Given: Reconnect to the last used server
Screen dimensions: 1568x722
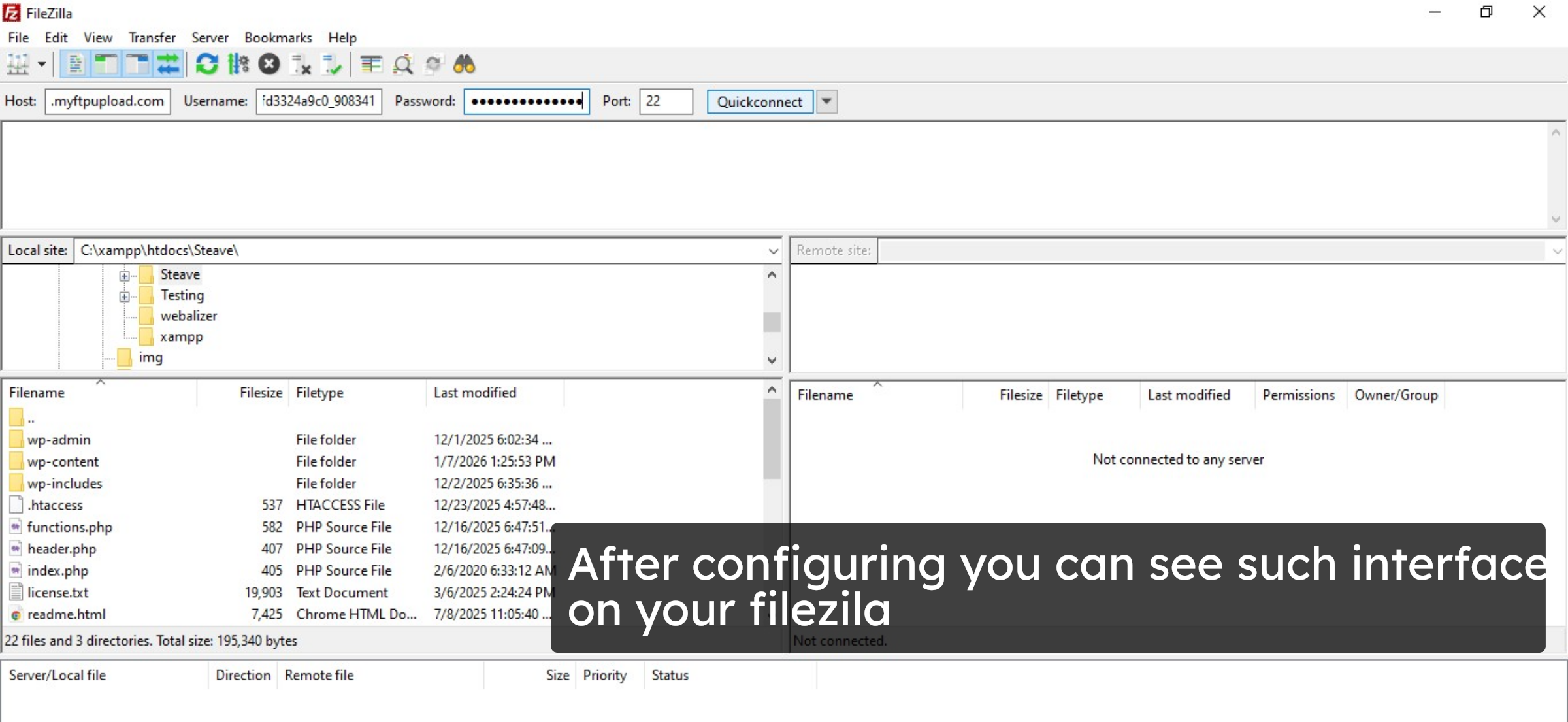Looking at the screenshot, I should [x=332, y=63].
